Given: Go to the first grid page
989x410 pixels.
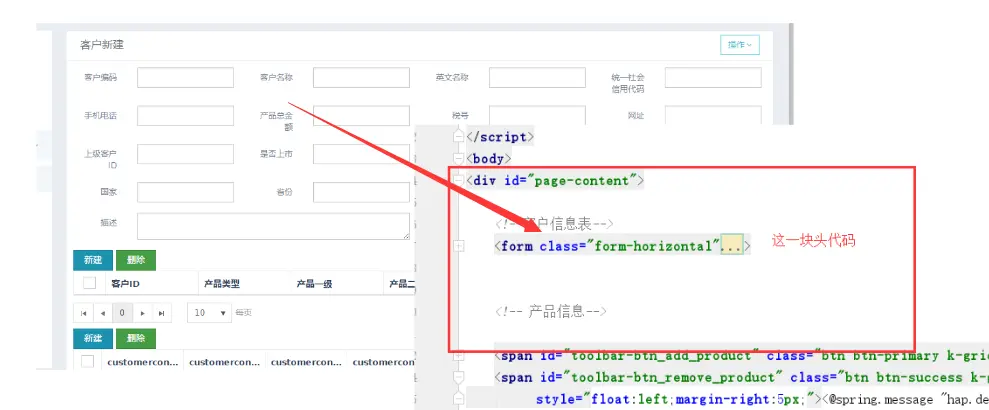Looking at the screenshot, I should 83,313.
